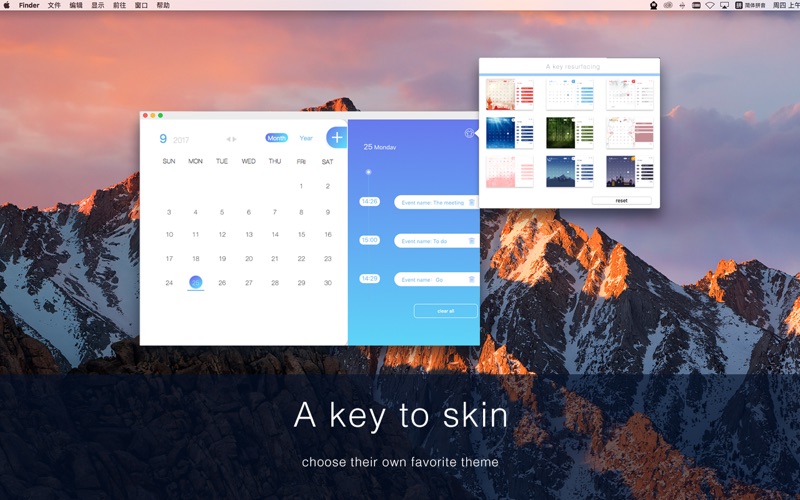Go to the previous month with the left arrow
This screenshot has height=500, width=800.
click(x=228, y=139)
